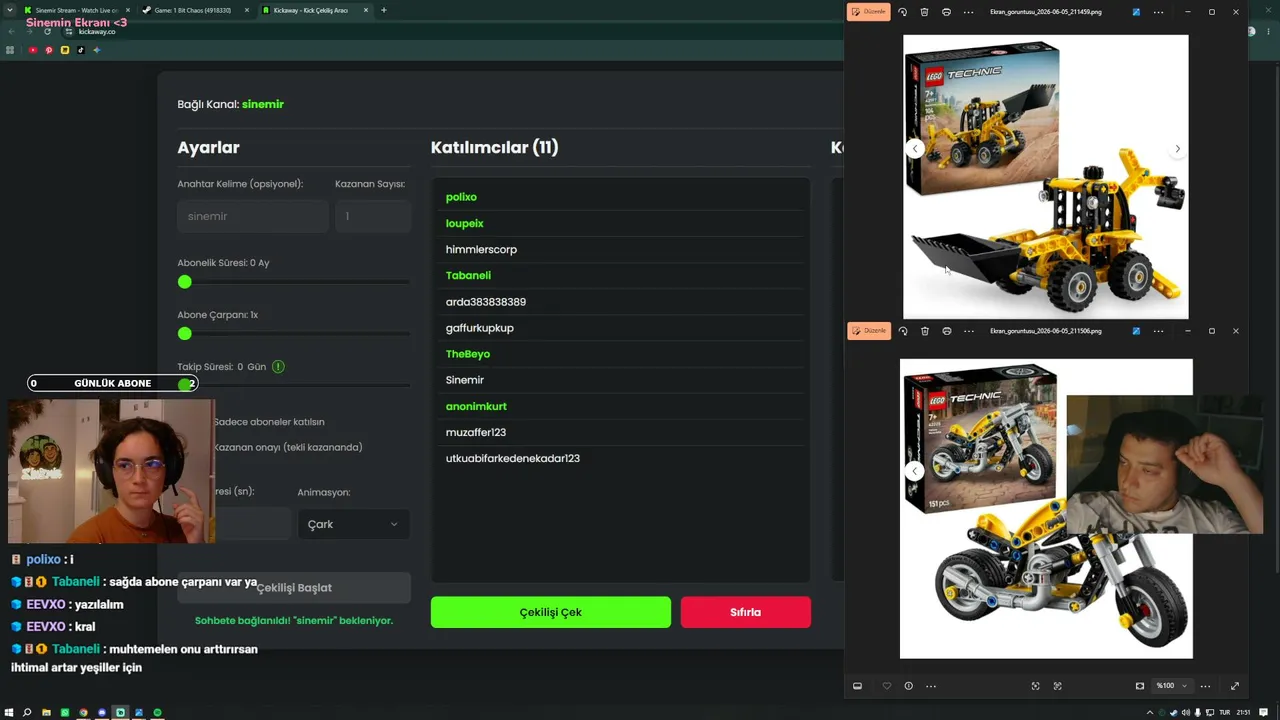Viewport: 1280px width, 720px height.
Task: Select participant polixo in Katılımcılar list
Action: (461, 197)
